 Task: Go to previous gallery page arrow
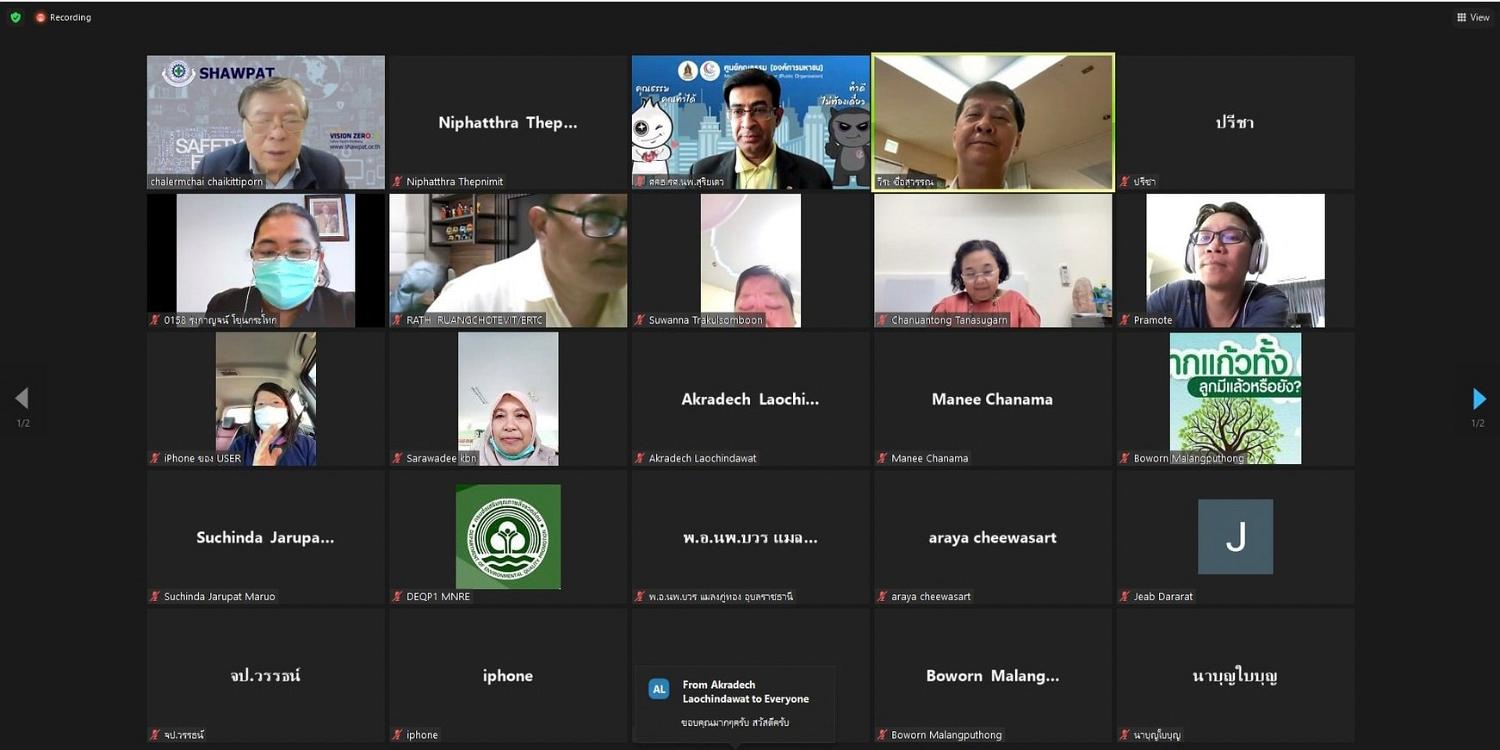[22, 399]
